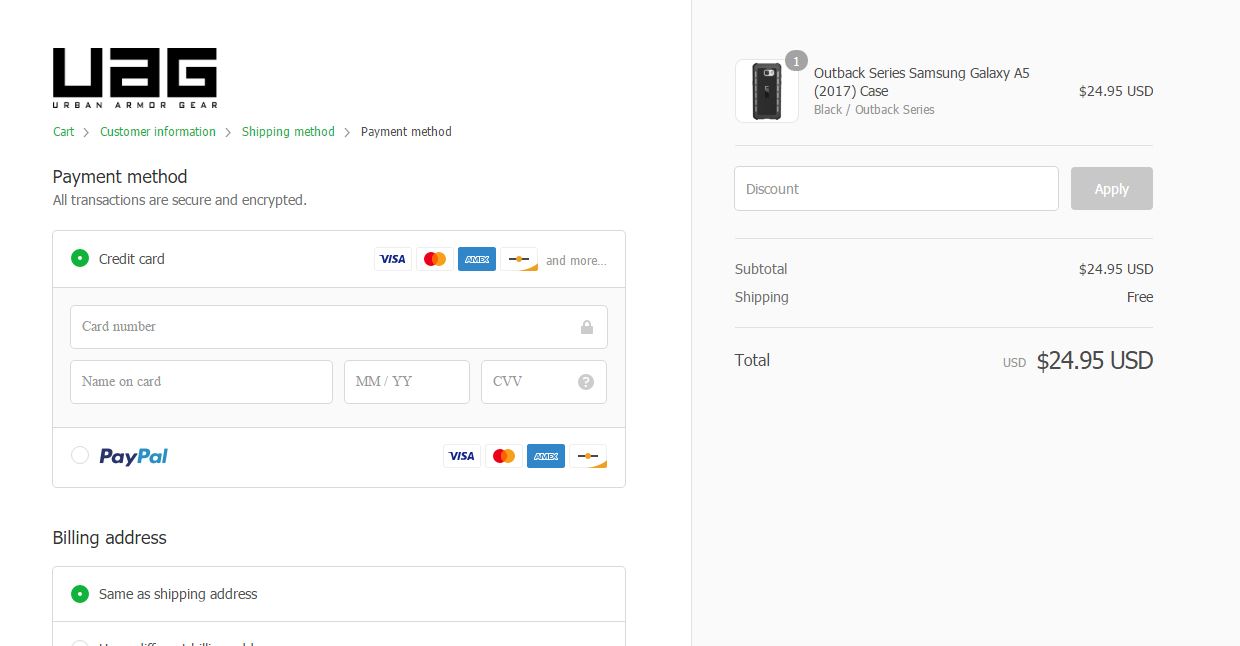Click Payment method breadcrumb text
The width and height of the screenshot is (1240, 646).
click(x=406, y=132)
